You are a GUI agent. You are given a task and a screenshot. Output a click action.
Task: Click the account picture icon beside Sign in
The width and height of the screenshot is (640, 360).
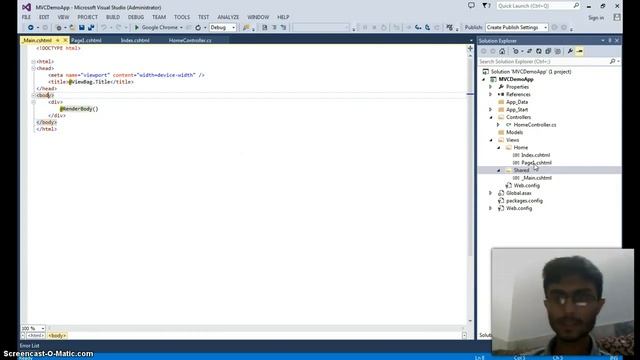tap(617, 17)
